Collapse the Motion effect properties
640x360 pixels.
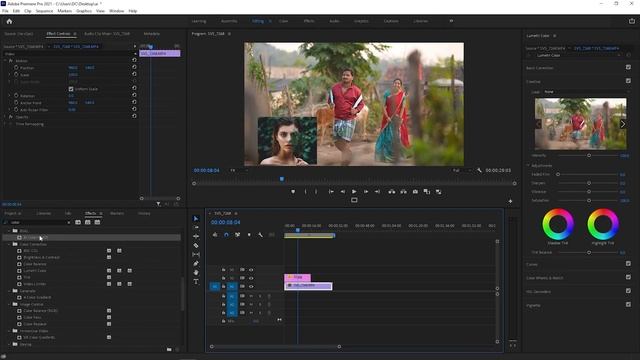[x=5, y=60]
